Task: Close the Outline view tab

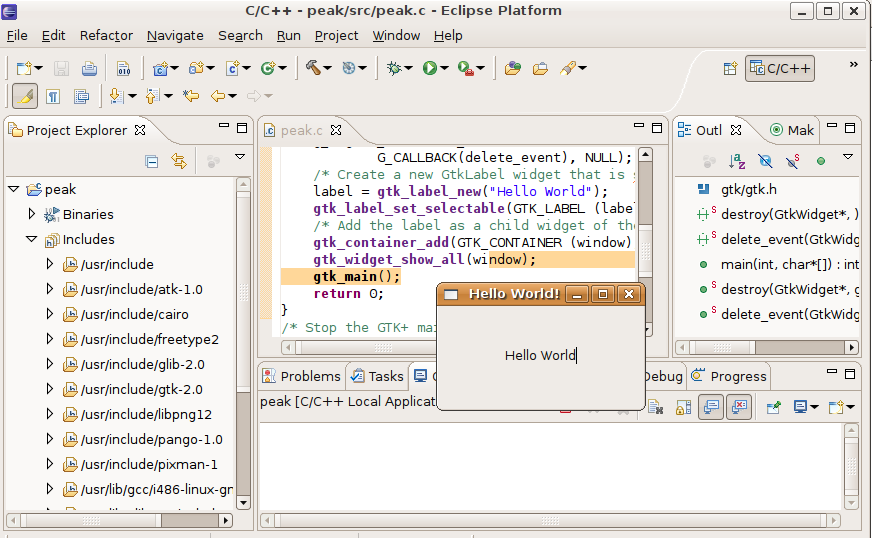Action: pyautogui.click(x=736, y=130)
